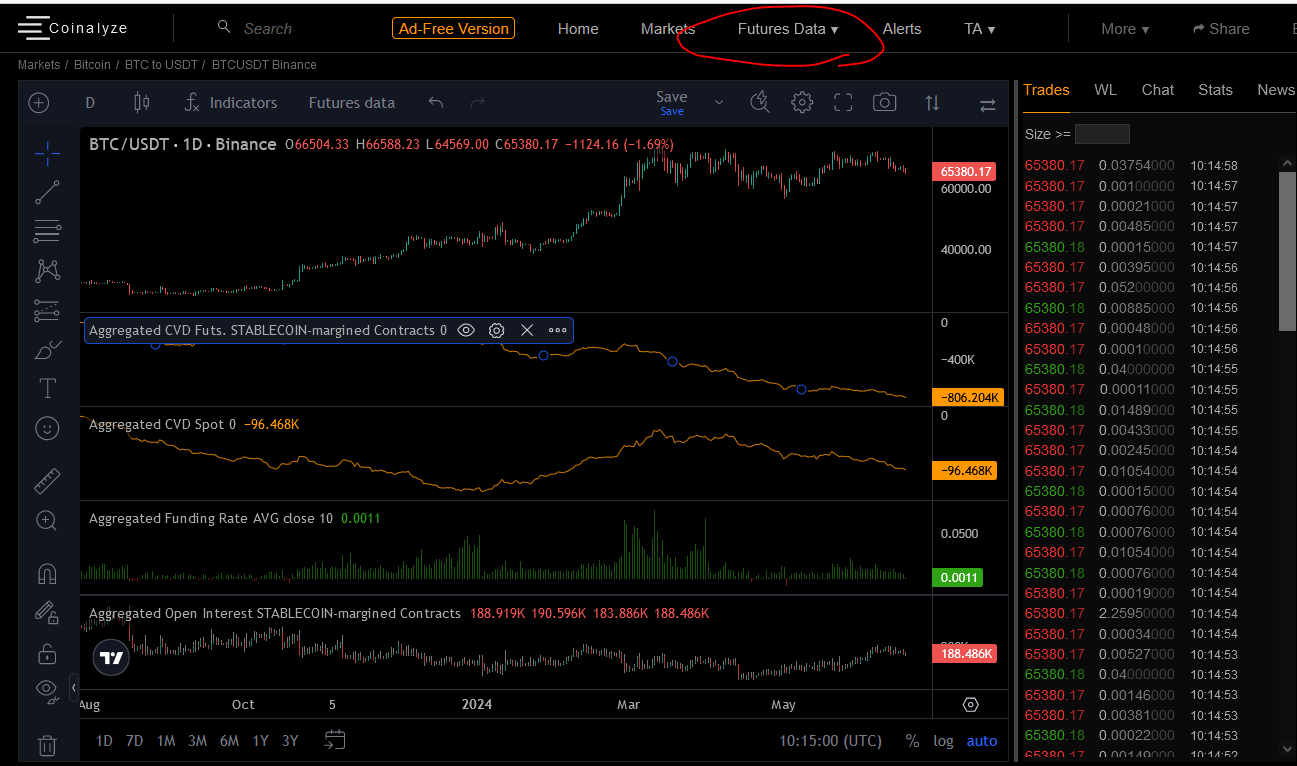
Task: Select the XABCD pattern tool
Action: (x=47, y=270)
